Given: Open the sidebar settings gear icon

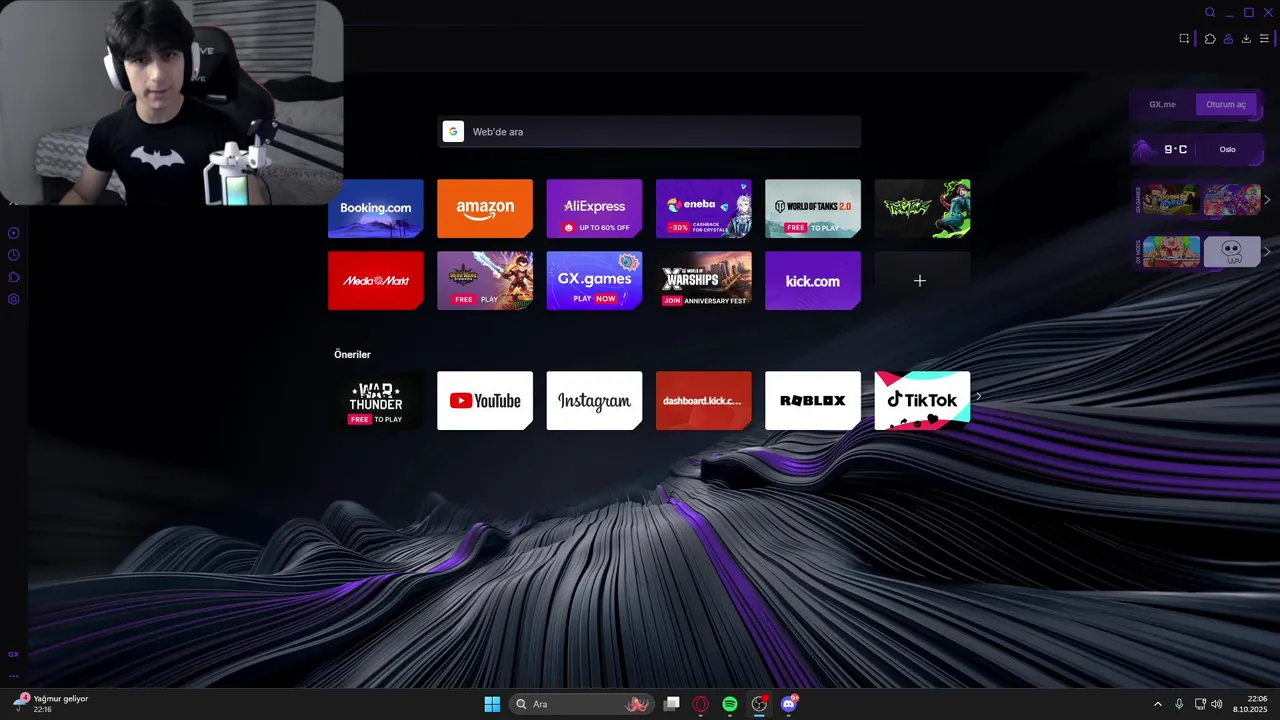Looking at the screenshot, I should pos(14,299).
